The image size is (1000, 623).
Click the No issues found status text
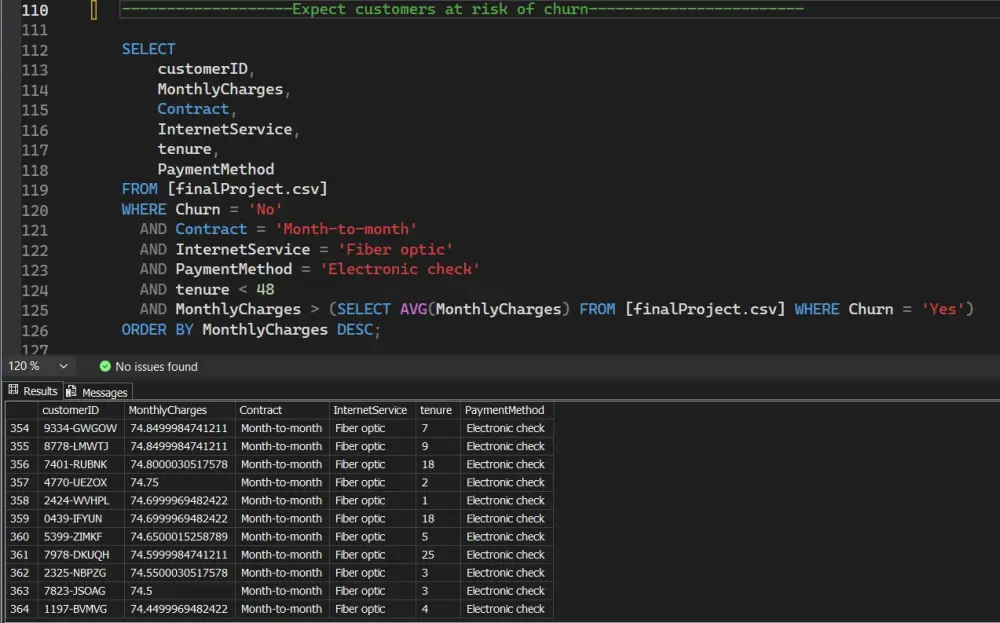pos(156,367)
